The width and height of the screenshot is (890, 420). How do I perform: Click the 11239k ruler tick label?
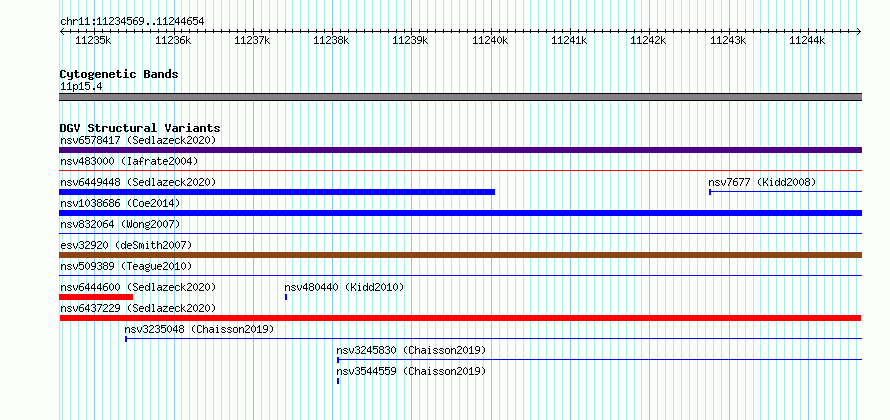410,41
